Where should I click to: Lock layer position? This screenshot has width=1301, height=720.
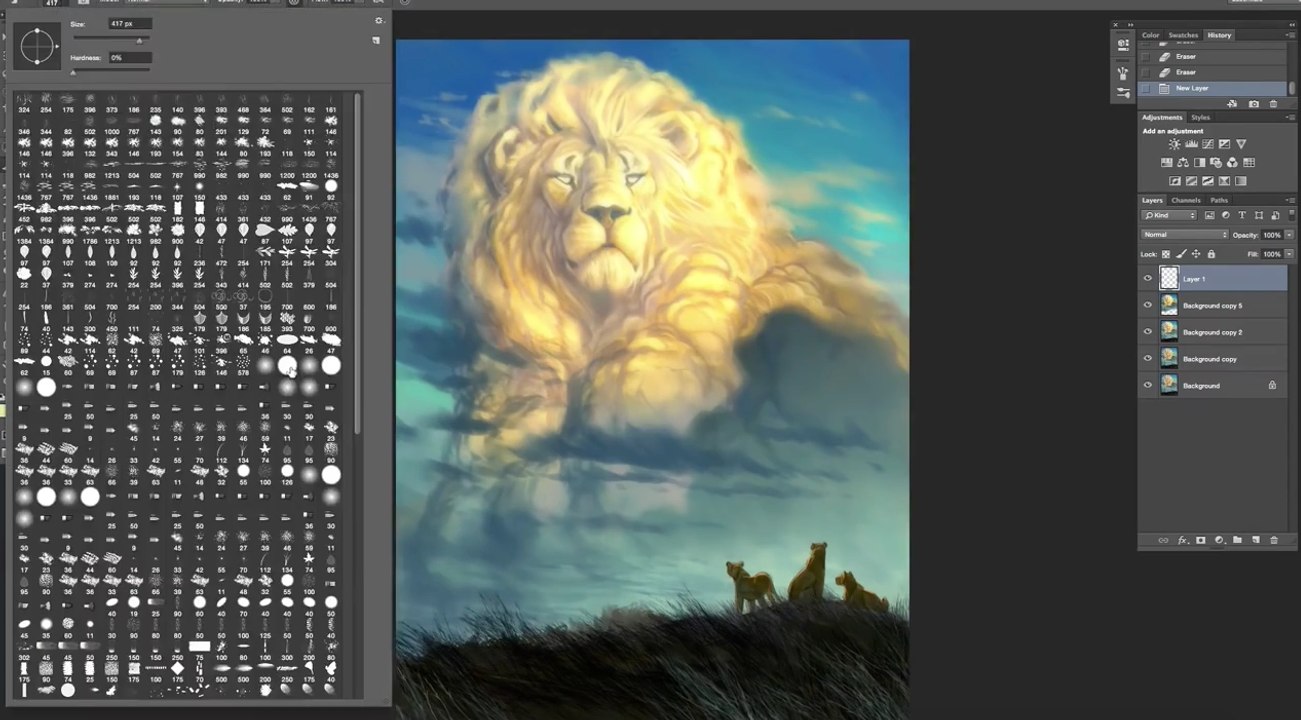(x=1196, y=254)
